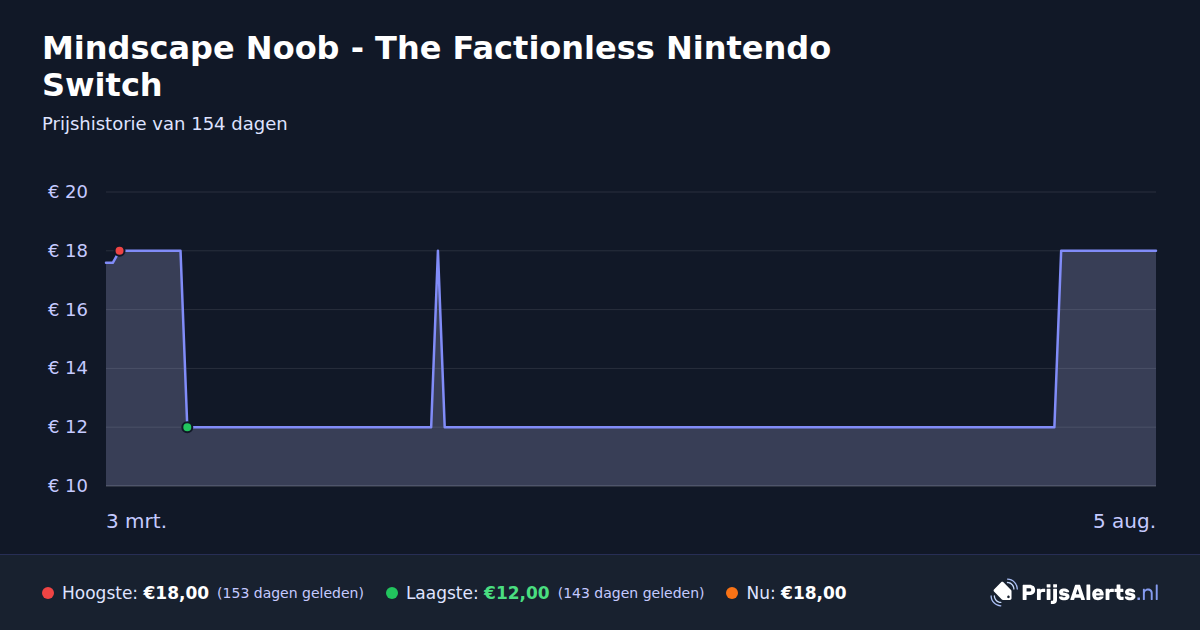Screen dimensions: 1200x630
Task: Click the € 12 axis label
Action: click(68, 427)
